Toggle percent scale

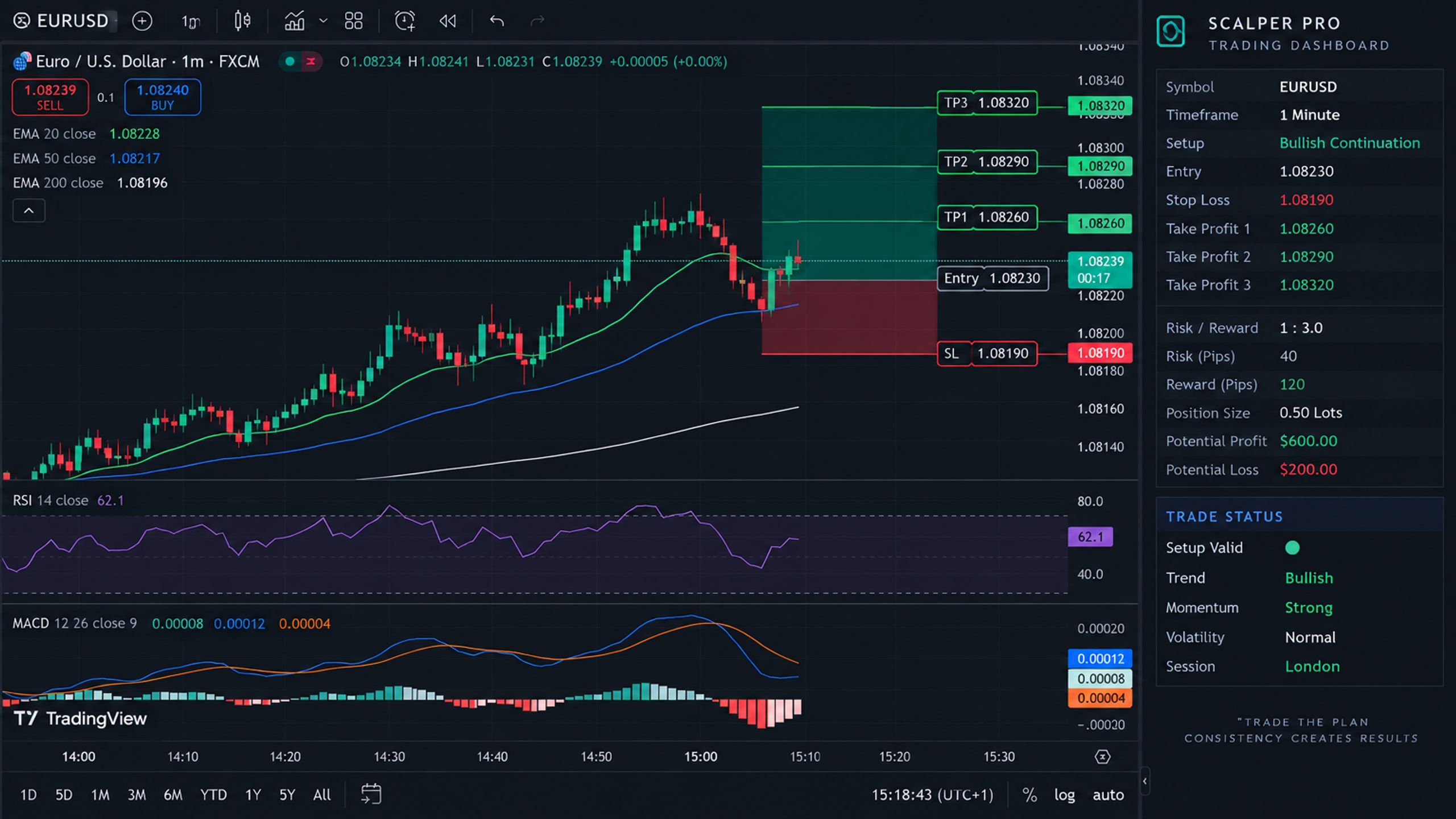[1029, 795]
